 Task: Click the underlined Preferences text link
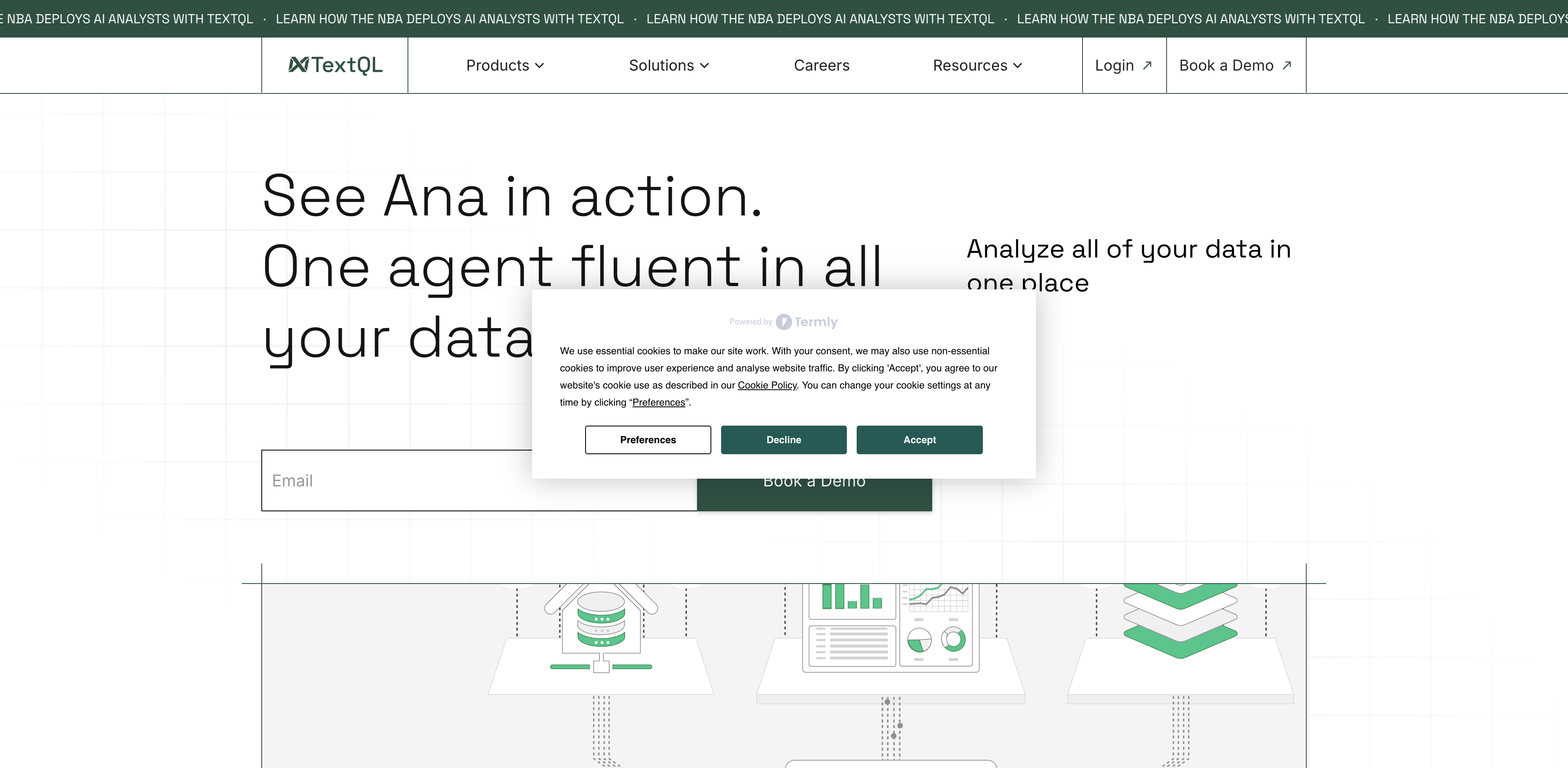(659, 402)
